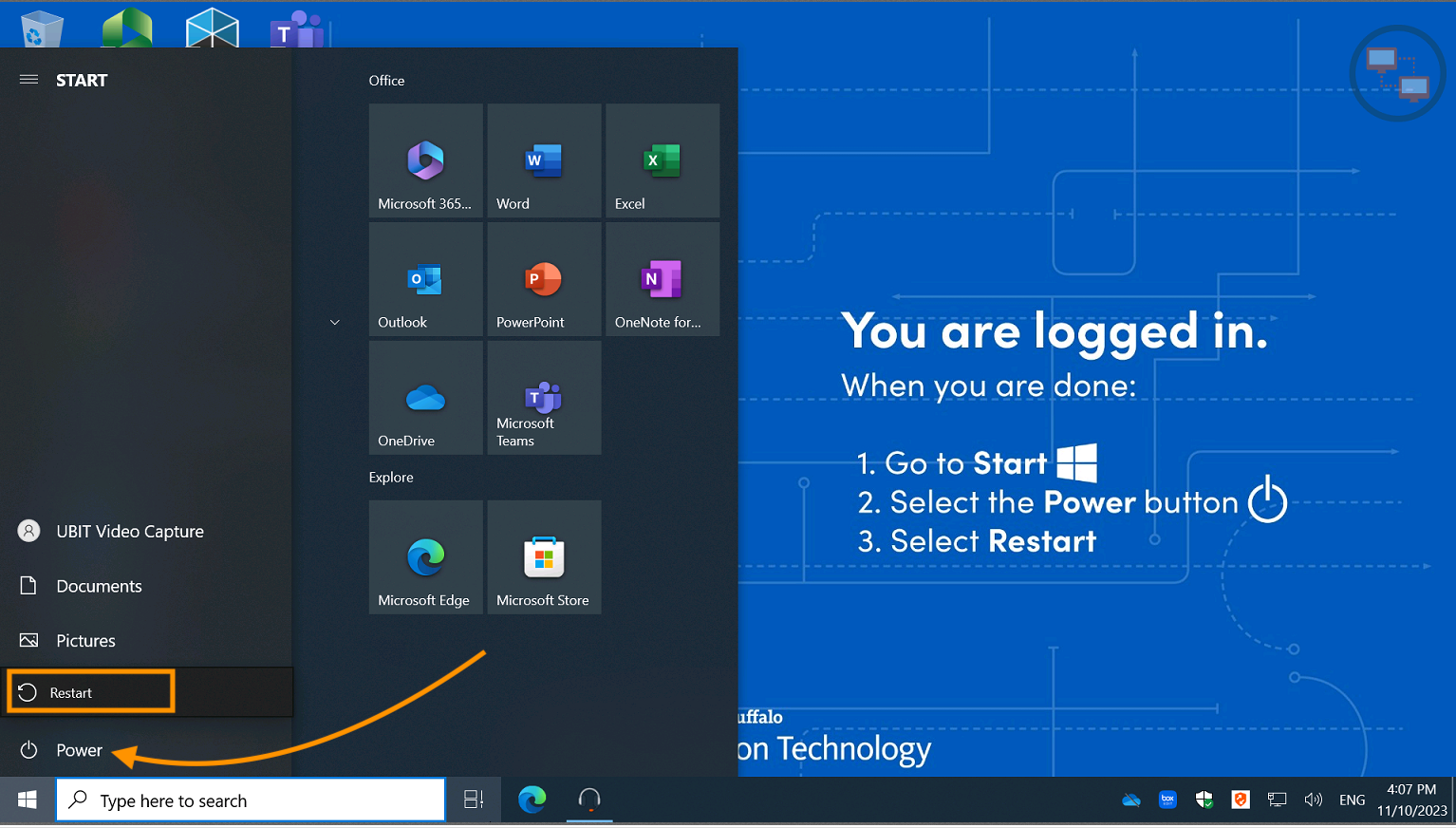The height and width of the screenshot is (828, 1456).
Task: Open the Documents folder
Action: point(99,586)
